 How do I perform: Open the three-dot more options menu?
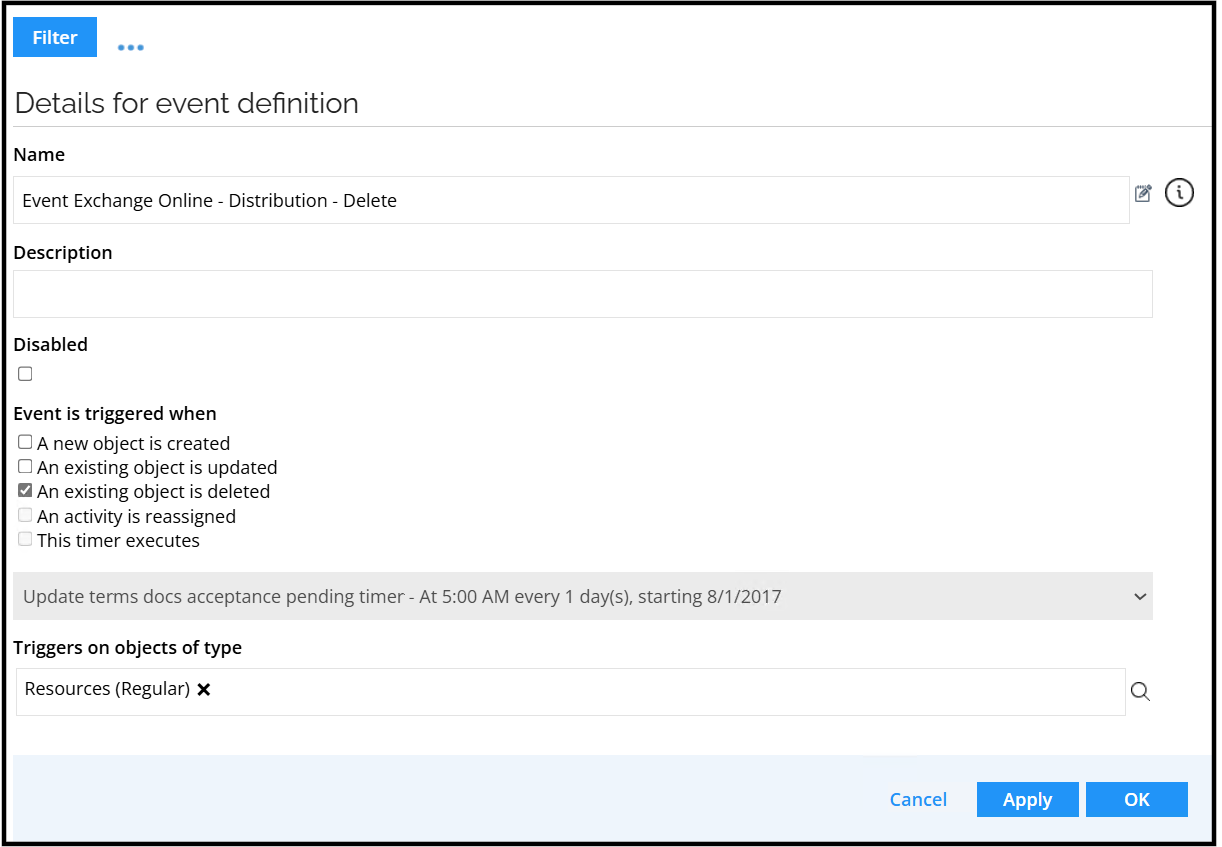(x=130, y=47)
